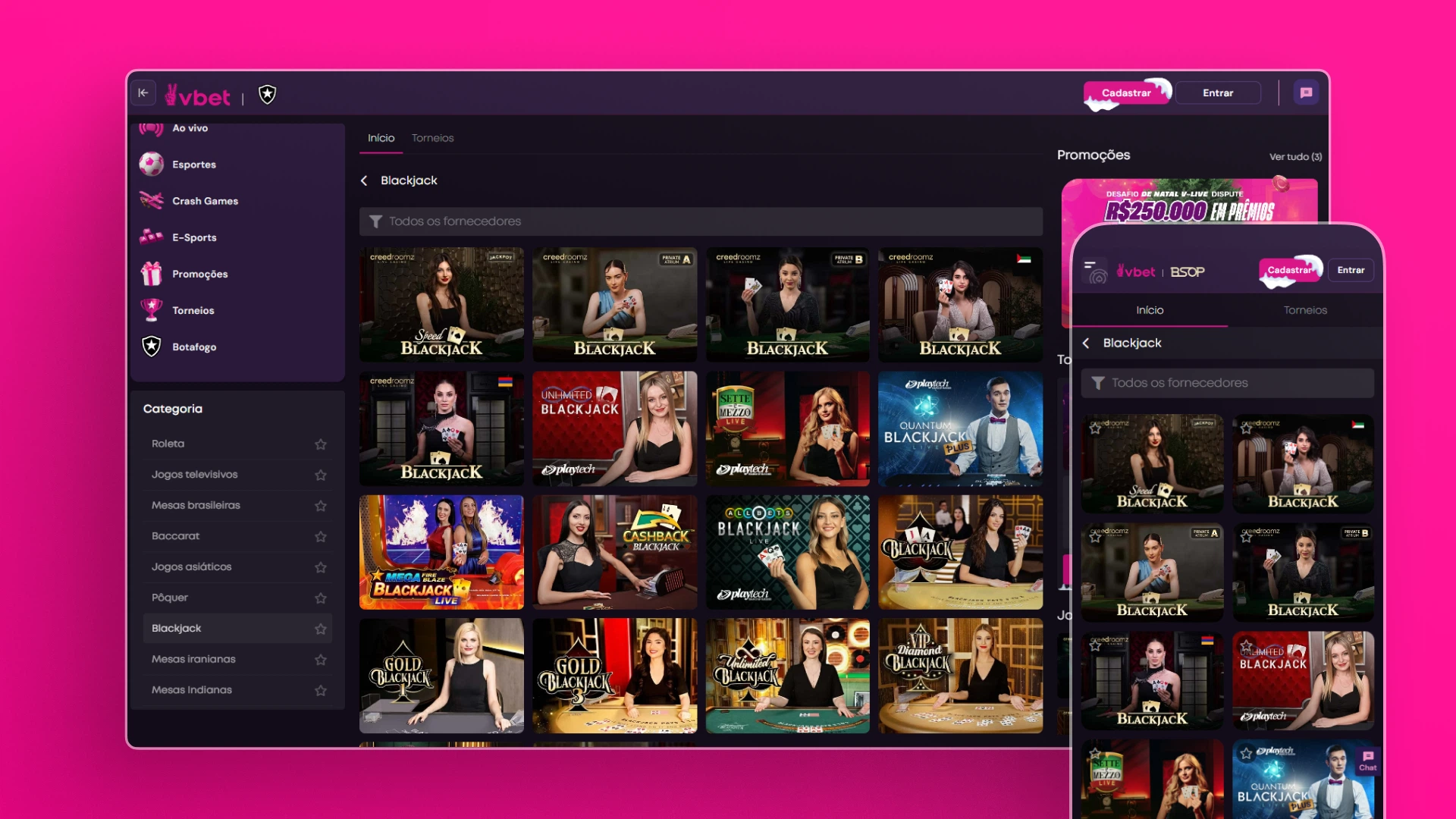Toggle the Mesas iranianas favorite star
Screen dimensions: 1456x819
tap(321, 660)
